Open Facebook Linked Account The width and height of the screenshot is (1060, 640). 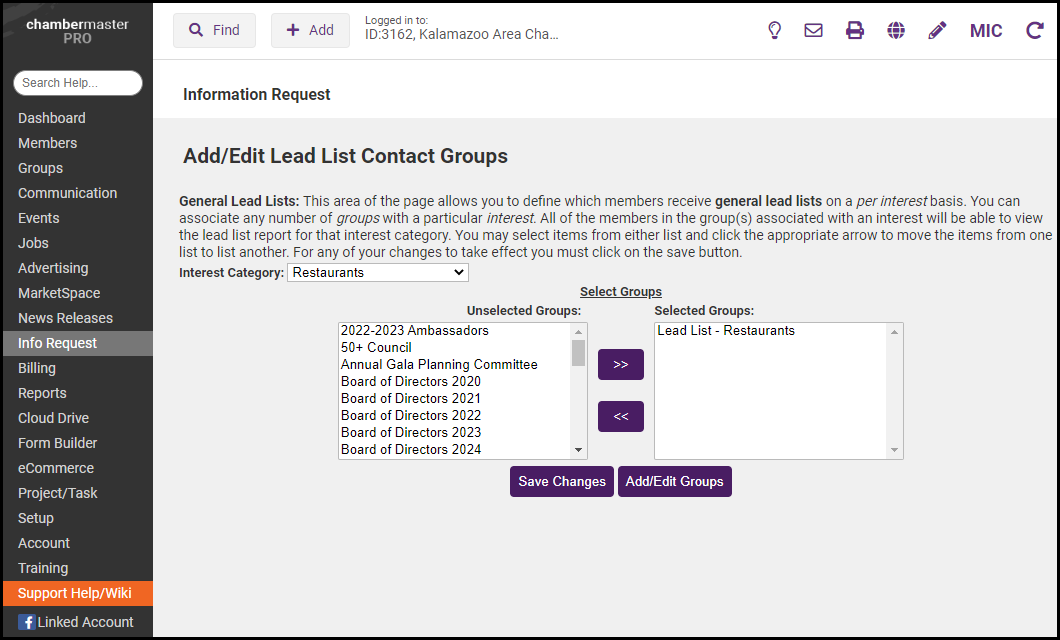pos(76,622)
